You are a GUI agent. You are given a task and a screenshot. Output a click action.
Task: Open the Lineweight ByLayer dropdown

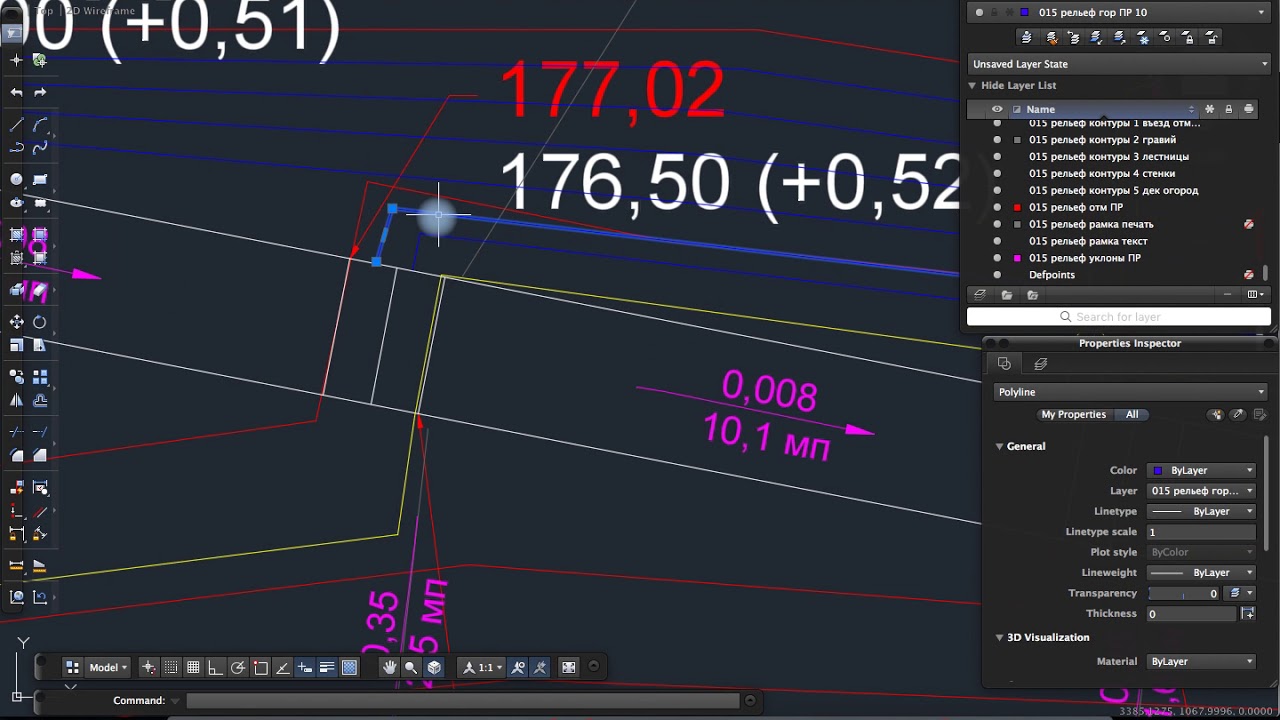[x=1201, y=573]
